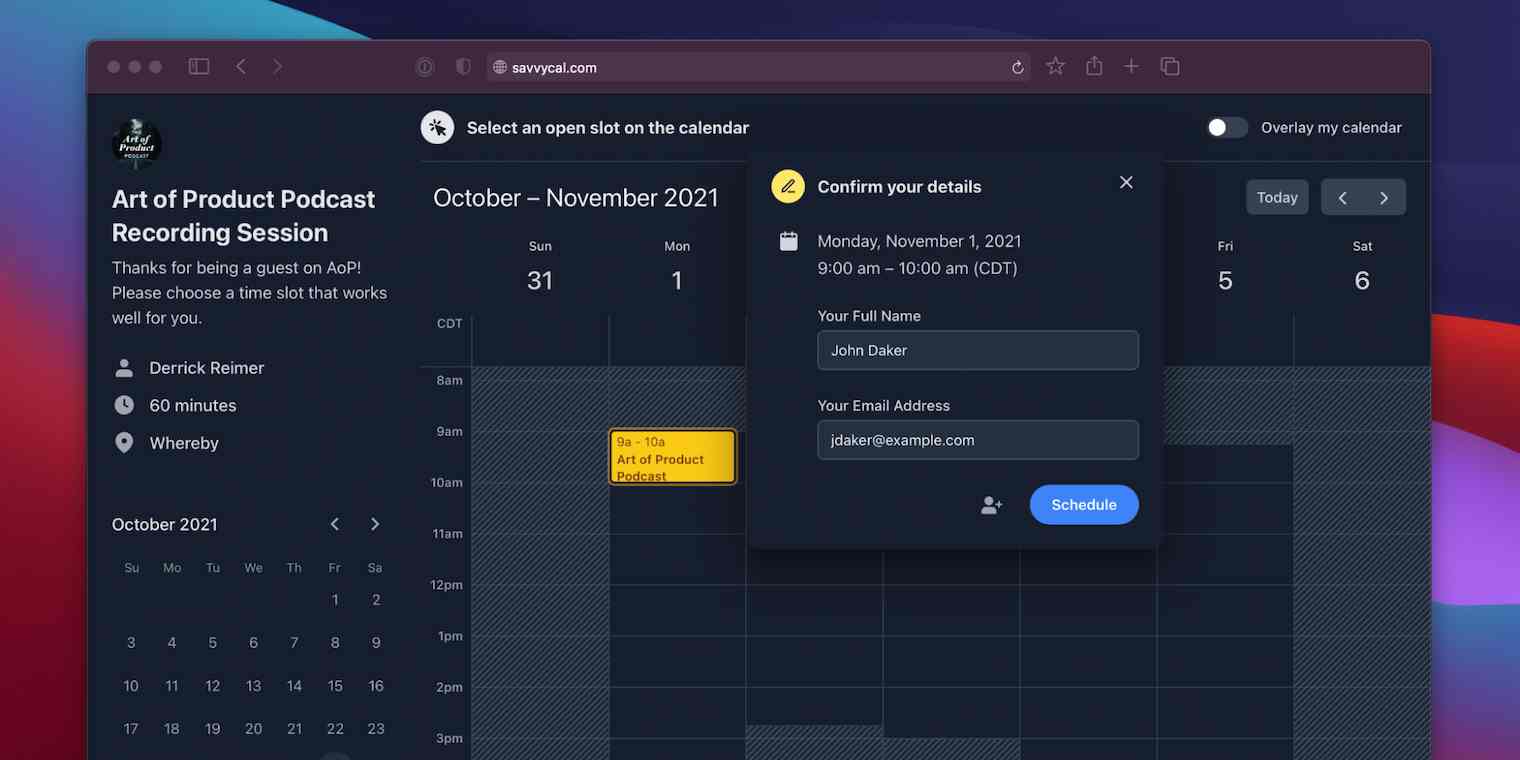Image resolution: width=1520 pixels, height=760 pixels.
Task: Toggle the Overlay my calendar switch
Action: click(1227, 127)
